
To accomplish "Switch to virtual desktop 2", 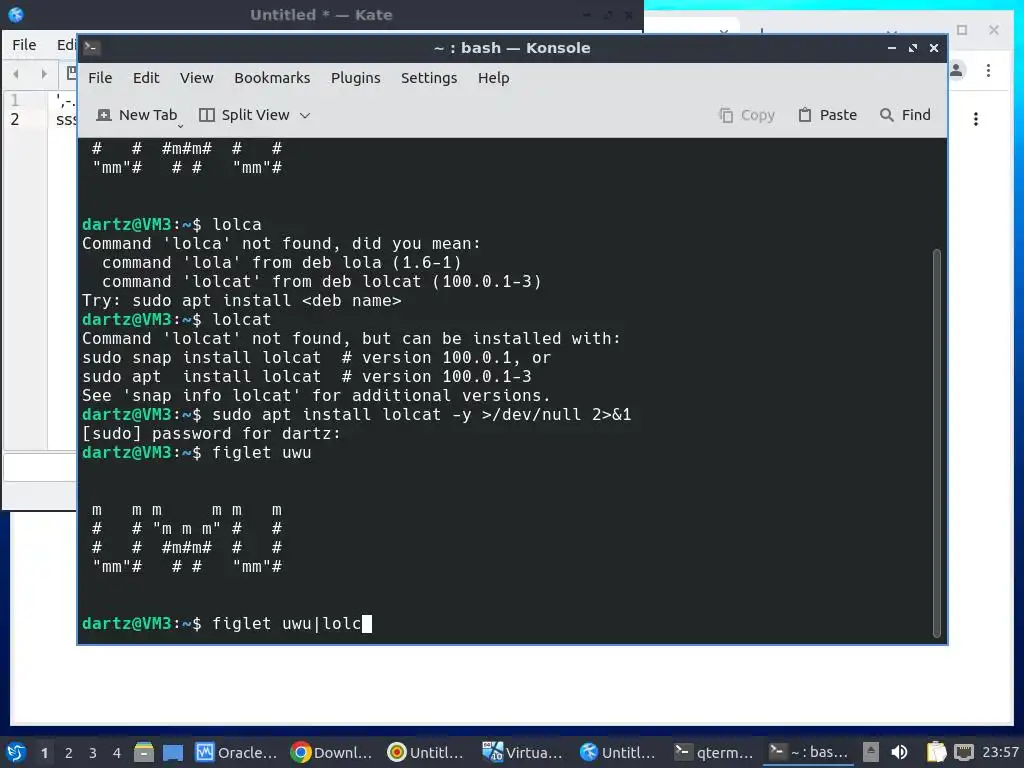I will tap(69, 753).
